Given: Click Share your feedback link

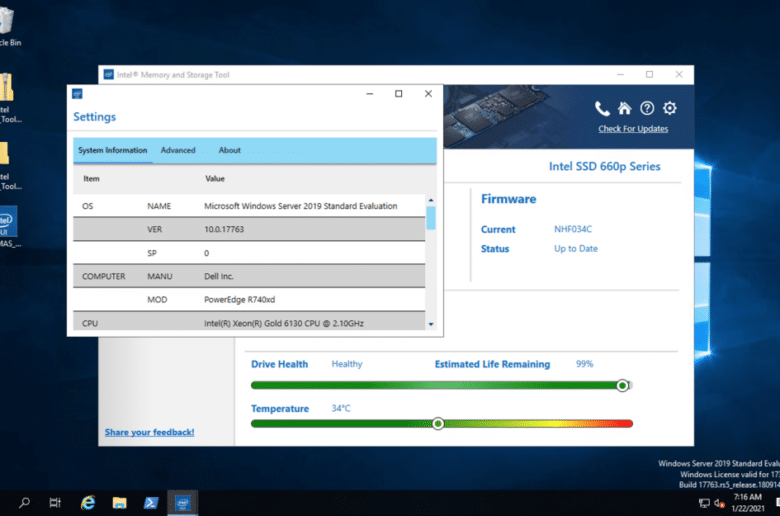Looking at the screenshot, I should (149, 432).
